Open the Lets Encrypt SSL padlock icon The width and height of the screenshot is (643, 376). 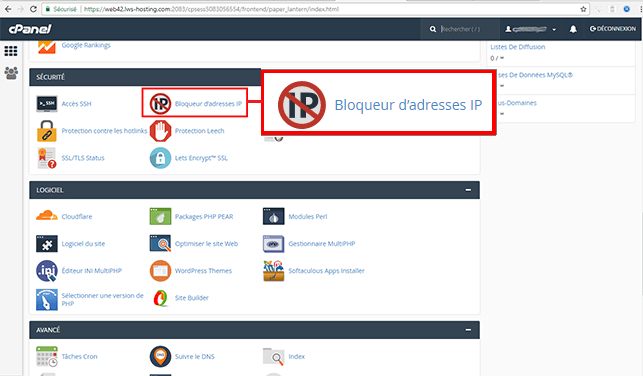[x=160, y=158]
